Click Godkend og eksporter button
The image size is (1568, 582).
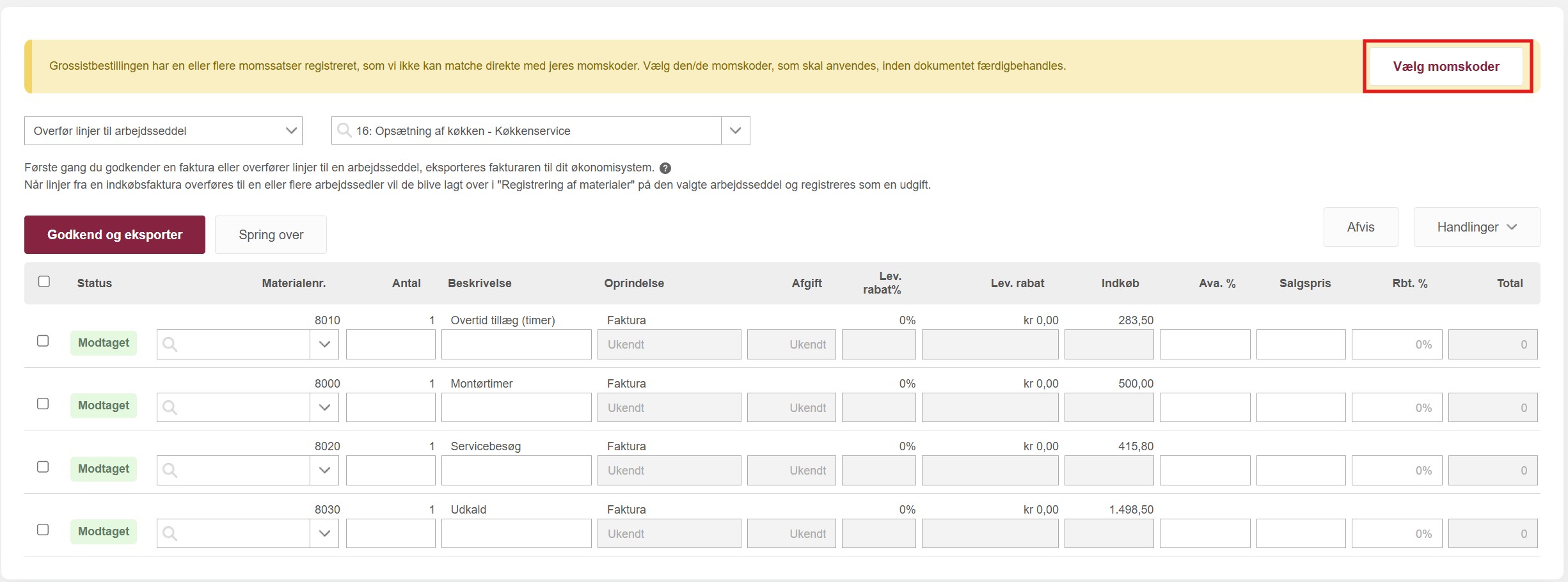click(115, 235)
